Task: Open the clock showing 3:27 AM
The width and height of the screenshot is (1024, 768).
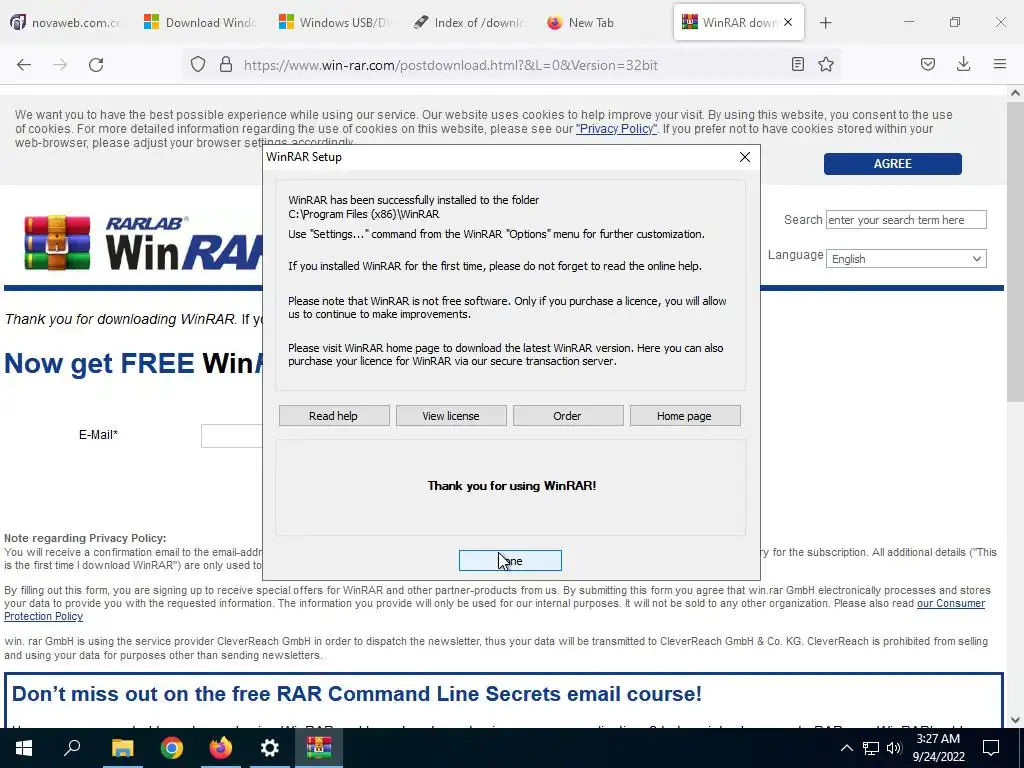Action: pos(938,748)
